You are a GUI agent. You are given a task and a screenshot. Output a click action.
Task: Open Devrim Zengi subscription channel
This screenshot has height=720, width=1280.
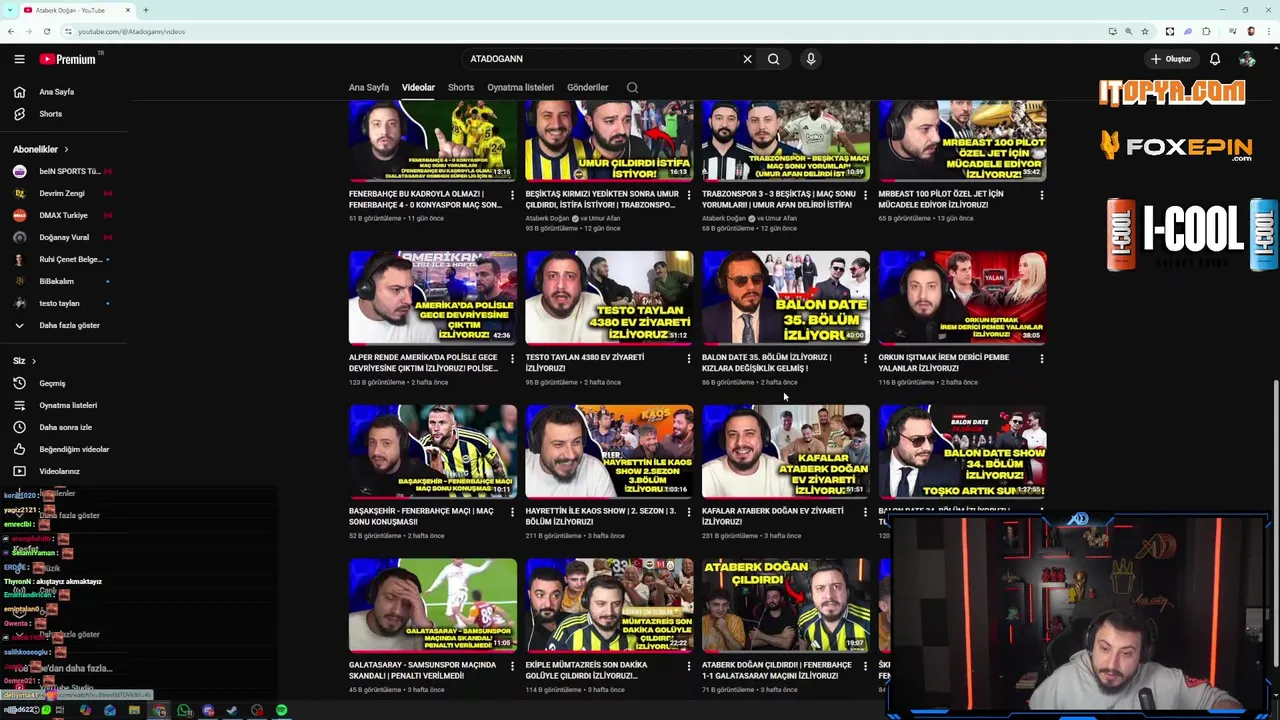63,193
